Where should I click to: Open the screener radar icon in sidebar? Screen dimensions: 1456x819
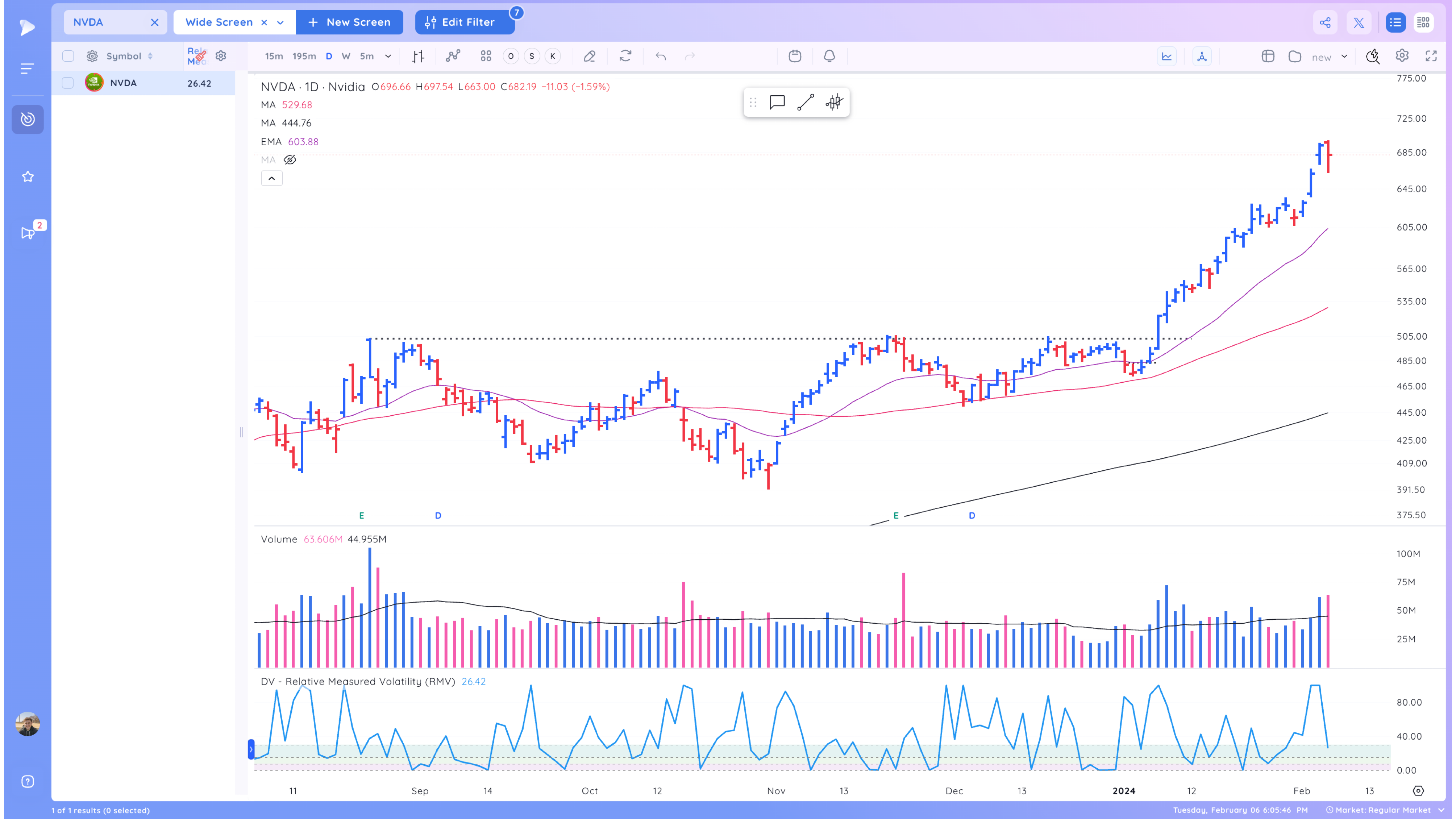(x=28, y=119)
